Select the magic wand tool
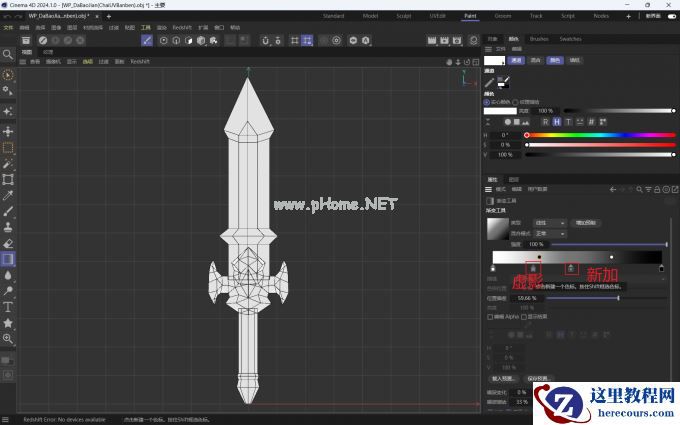 (8, 163)
